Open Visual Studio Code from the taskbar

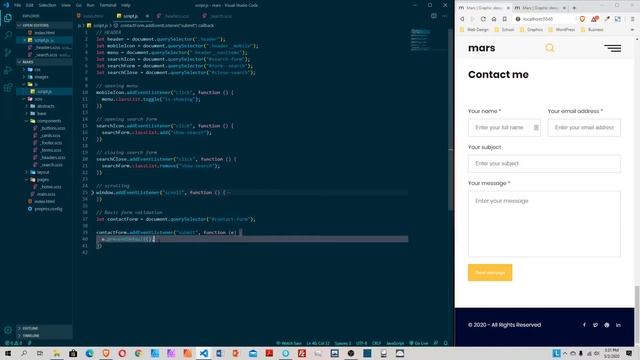coord(204,353)
